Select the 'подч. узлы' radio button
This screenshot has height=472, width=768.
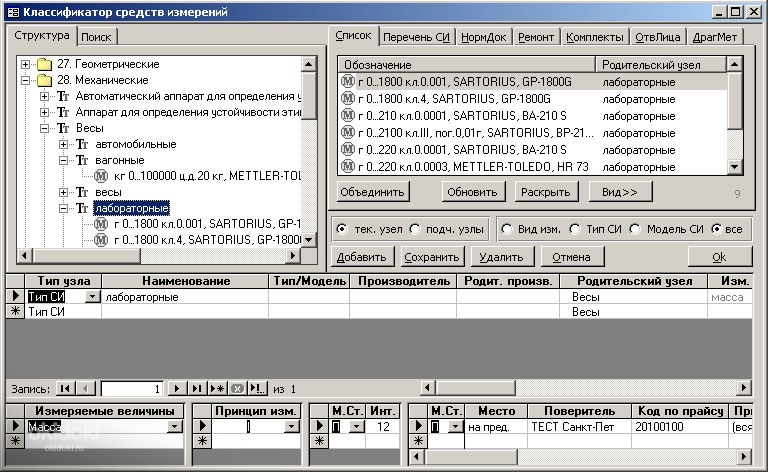tap(416, 229)
